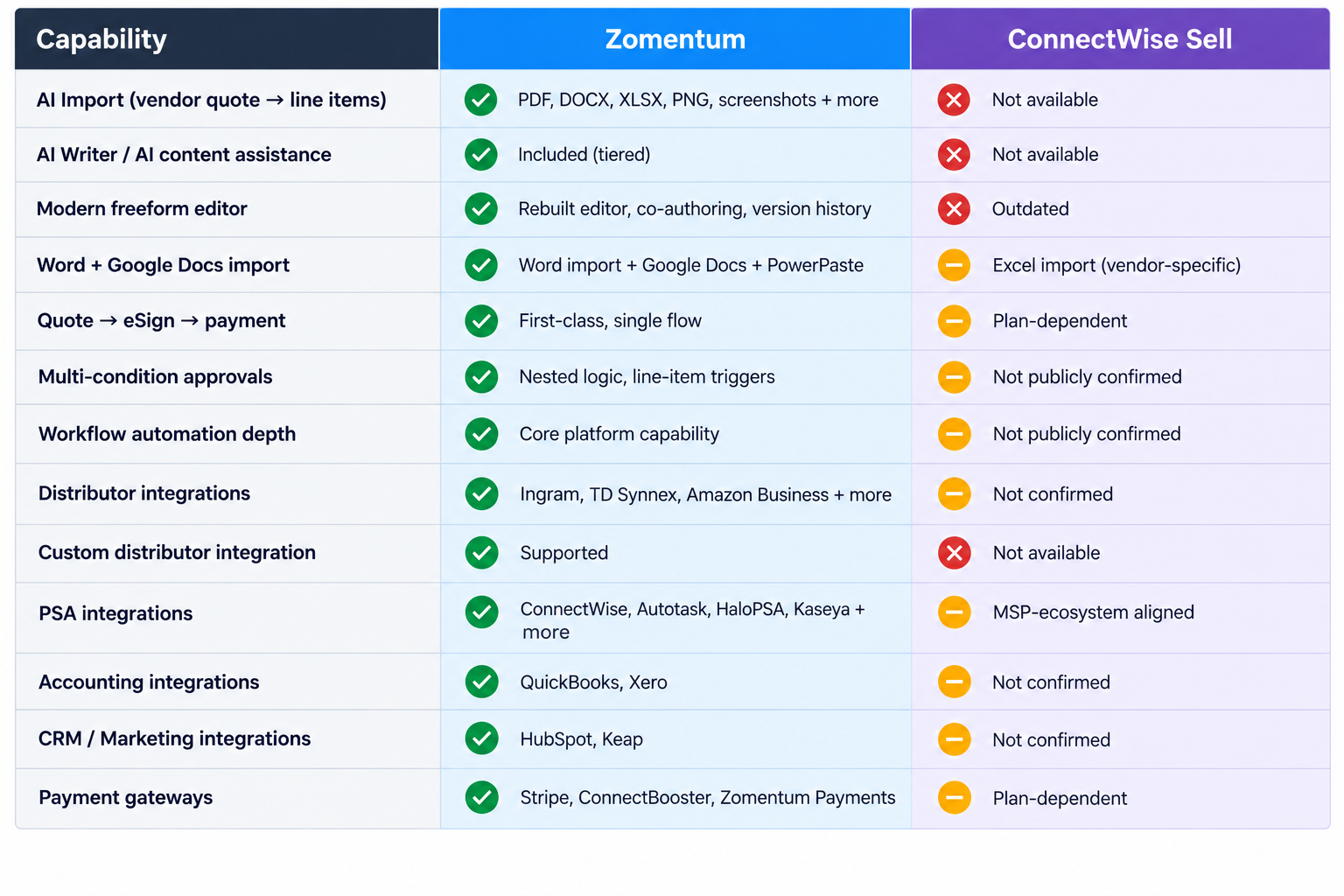Click the Distributor integrations row label
The height and width of the screenshot is (896, 1344).
[144, 493]
